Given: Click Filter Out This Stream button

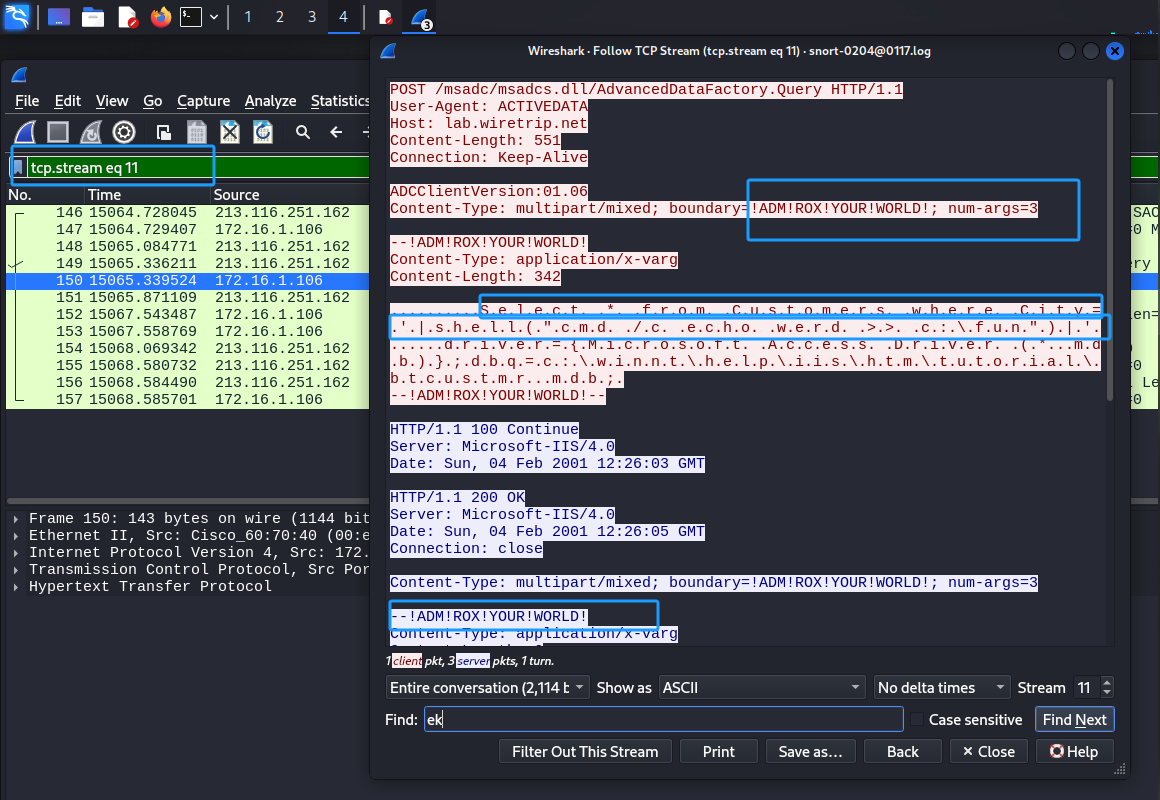Looking at the screenshot, I should [584, 751].
